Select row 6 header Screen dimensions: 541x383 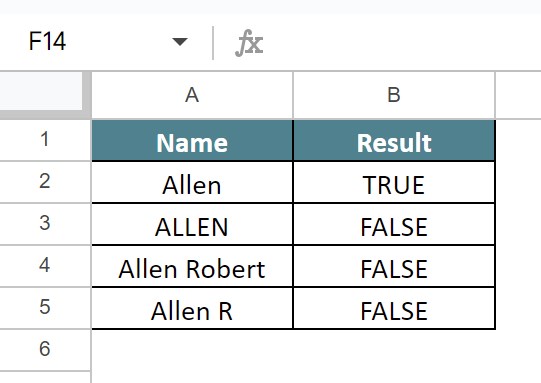[45, 349]
